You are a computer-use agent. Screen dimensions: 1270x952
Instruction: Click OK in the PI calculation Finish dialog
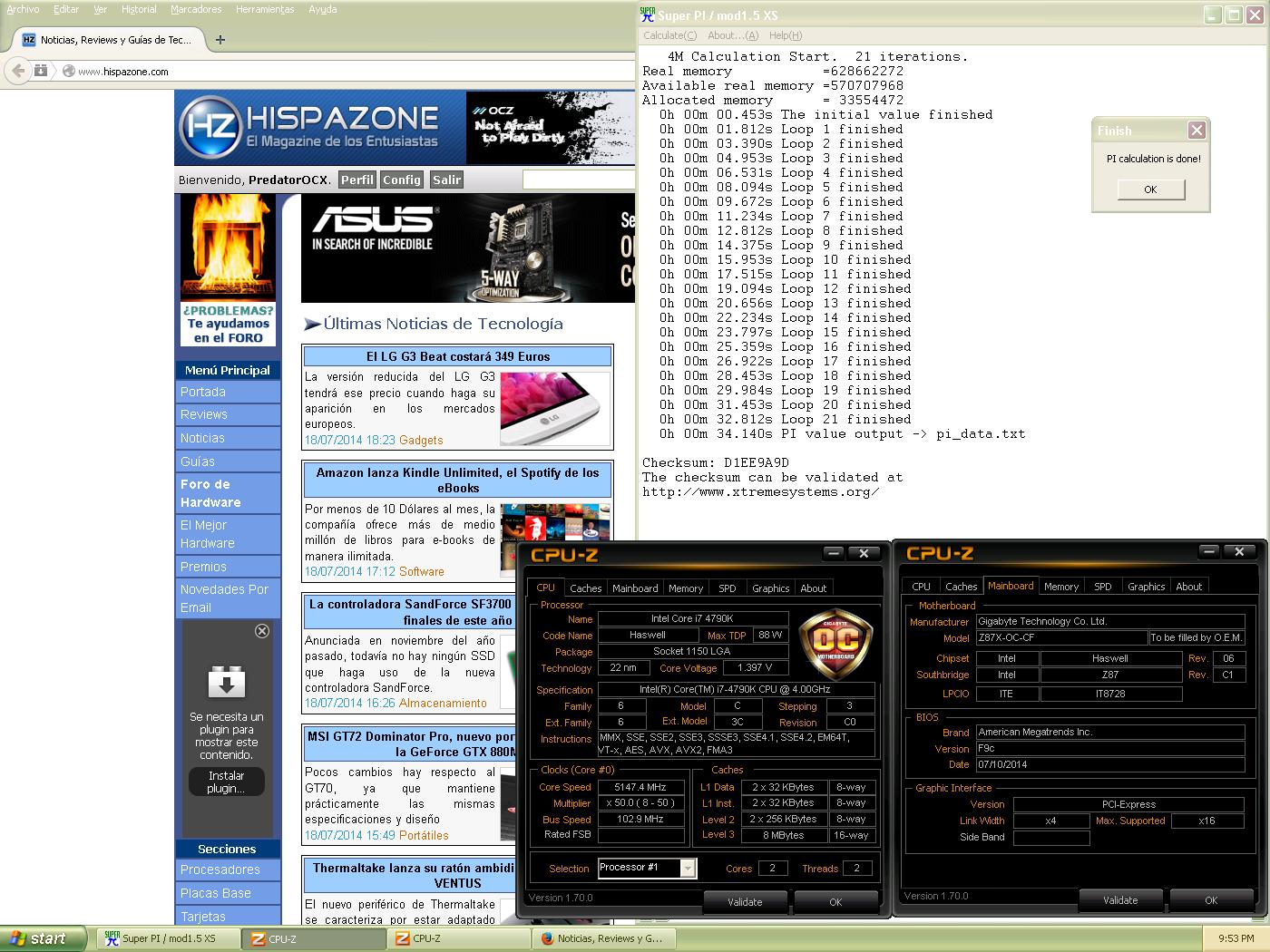(x=1150, y=189)
